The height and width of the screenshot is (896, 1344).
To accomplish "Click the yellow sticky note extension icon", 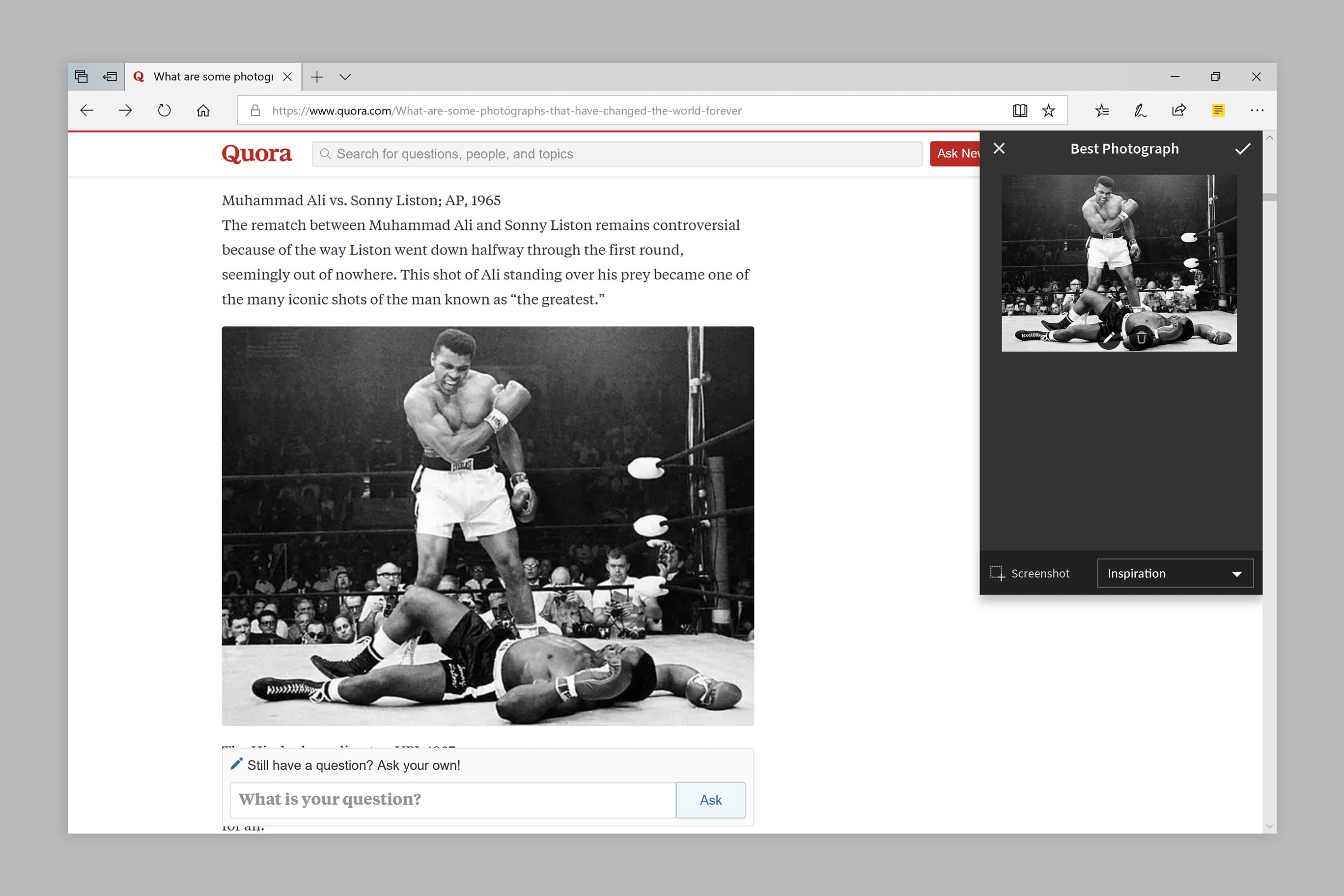I will (1218, 111).
